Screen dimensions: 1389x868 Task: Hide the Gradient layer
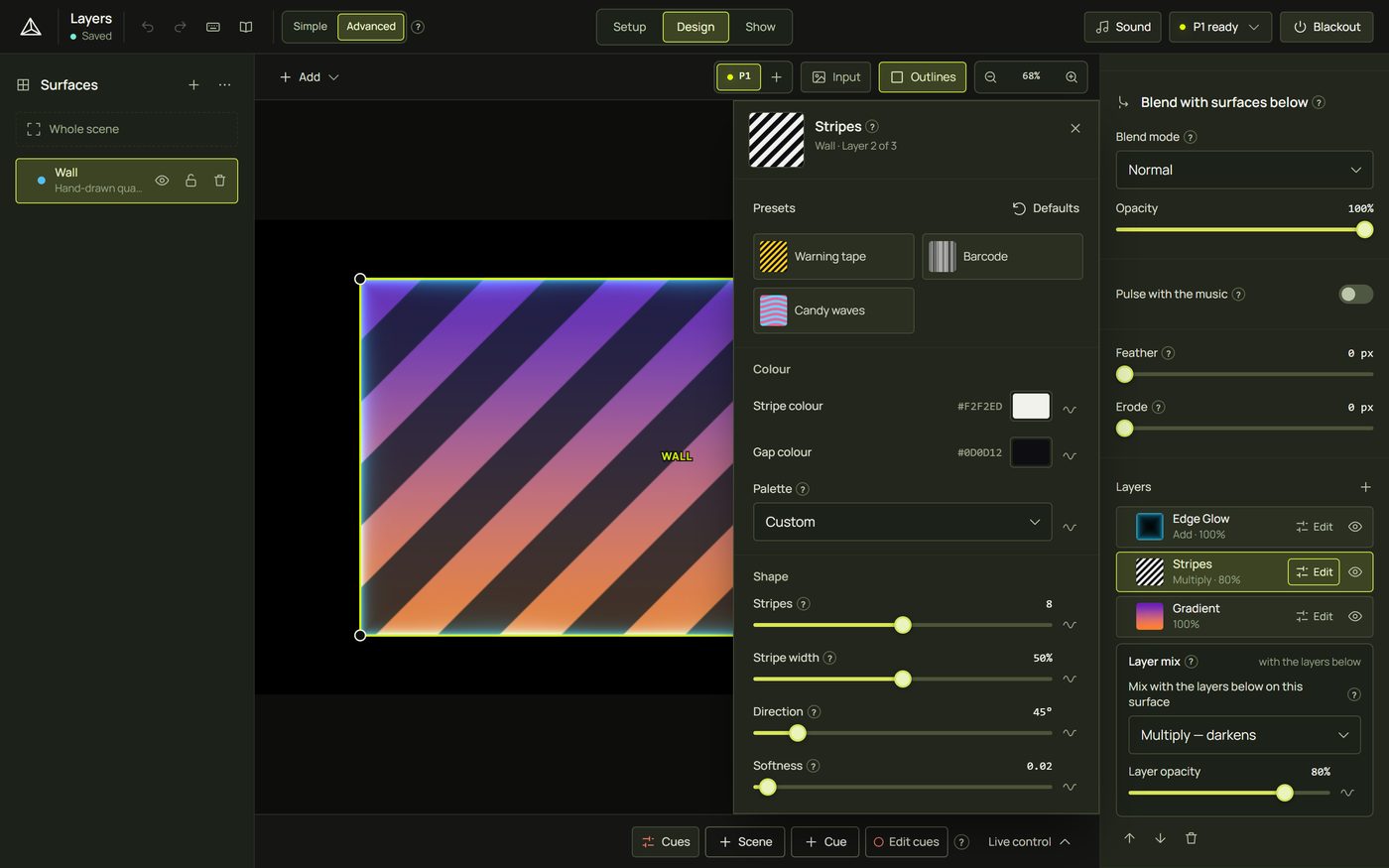[1355, 617]
